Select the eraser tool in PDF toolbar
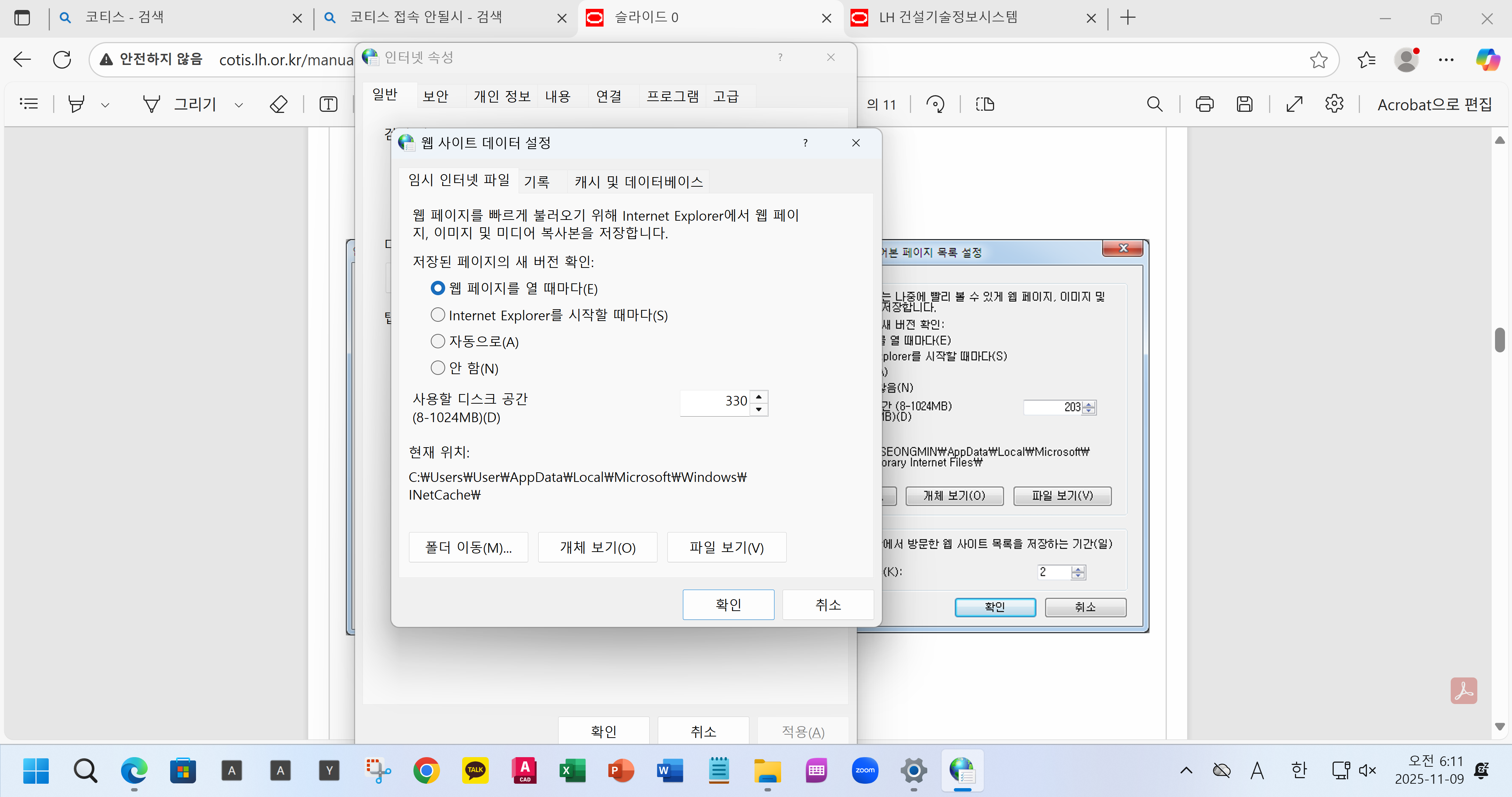The height and width of the screenshot is (797, 1512). coord(278,104)
